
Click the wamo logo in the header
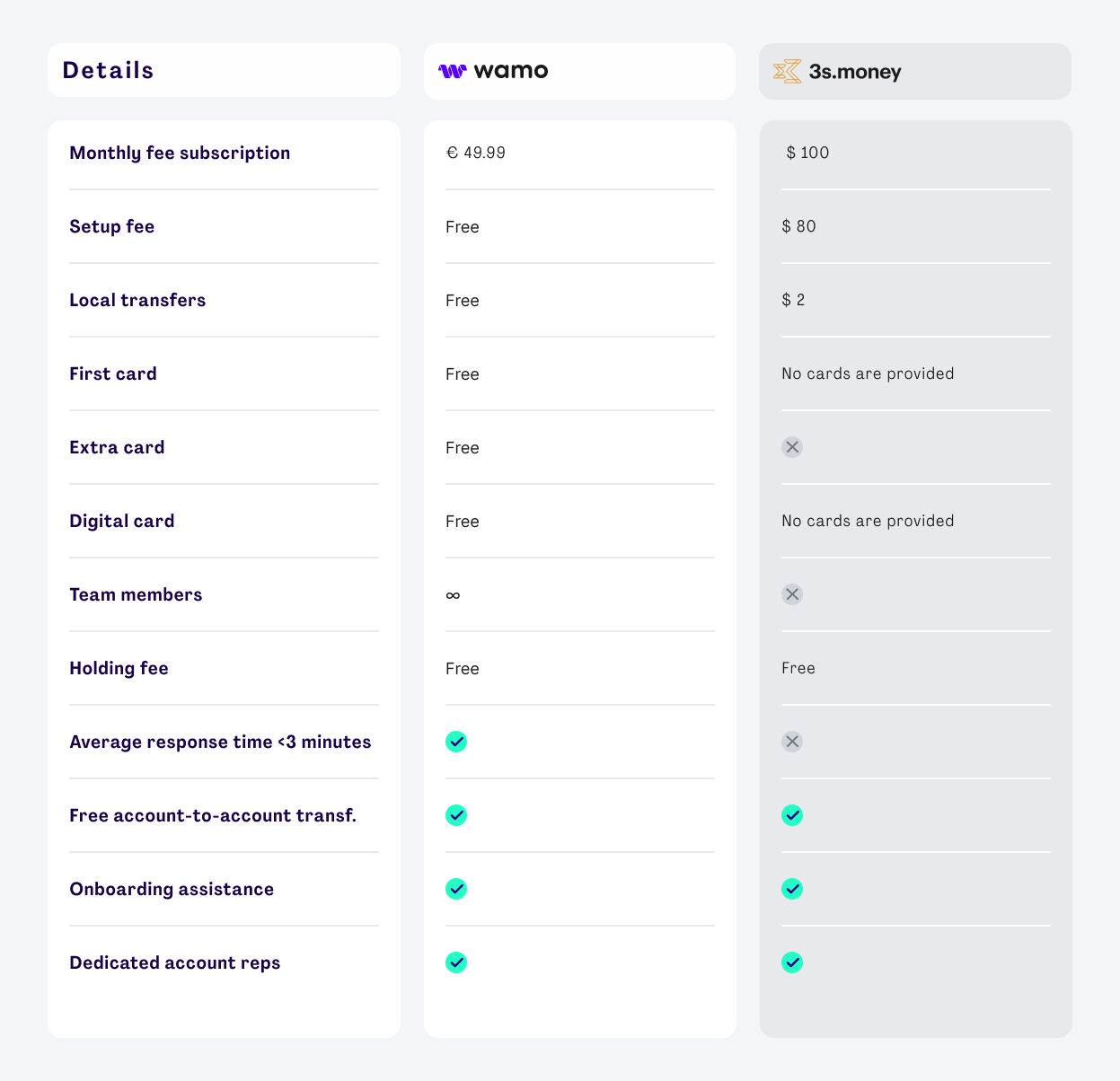[x=493, y=71]
